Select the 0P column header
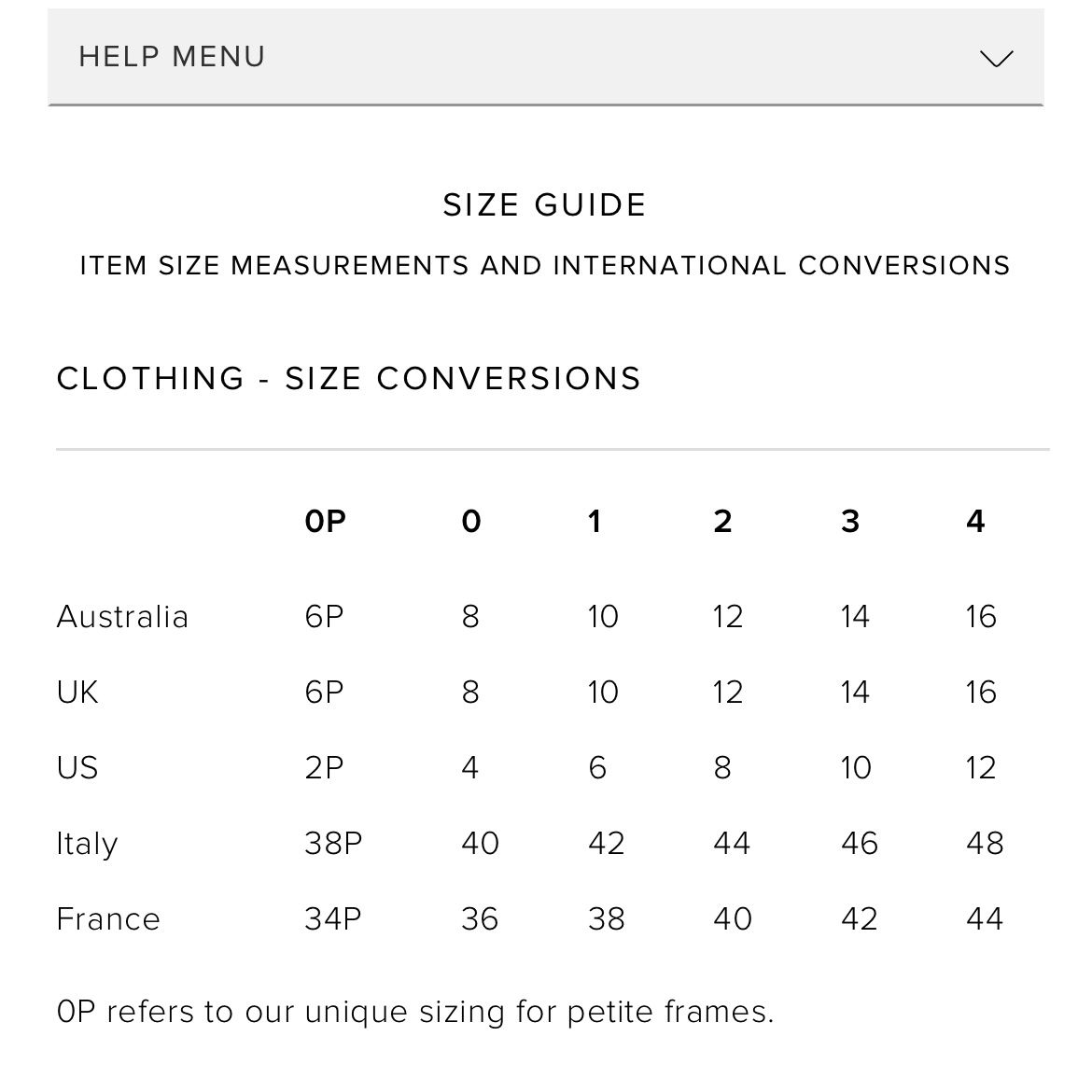1092x1092 pixels. click(325, 521)
